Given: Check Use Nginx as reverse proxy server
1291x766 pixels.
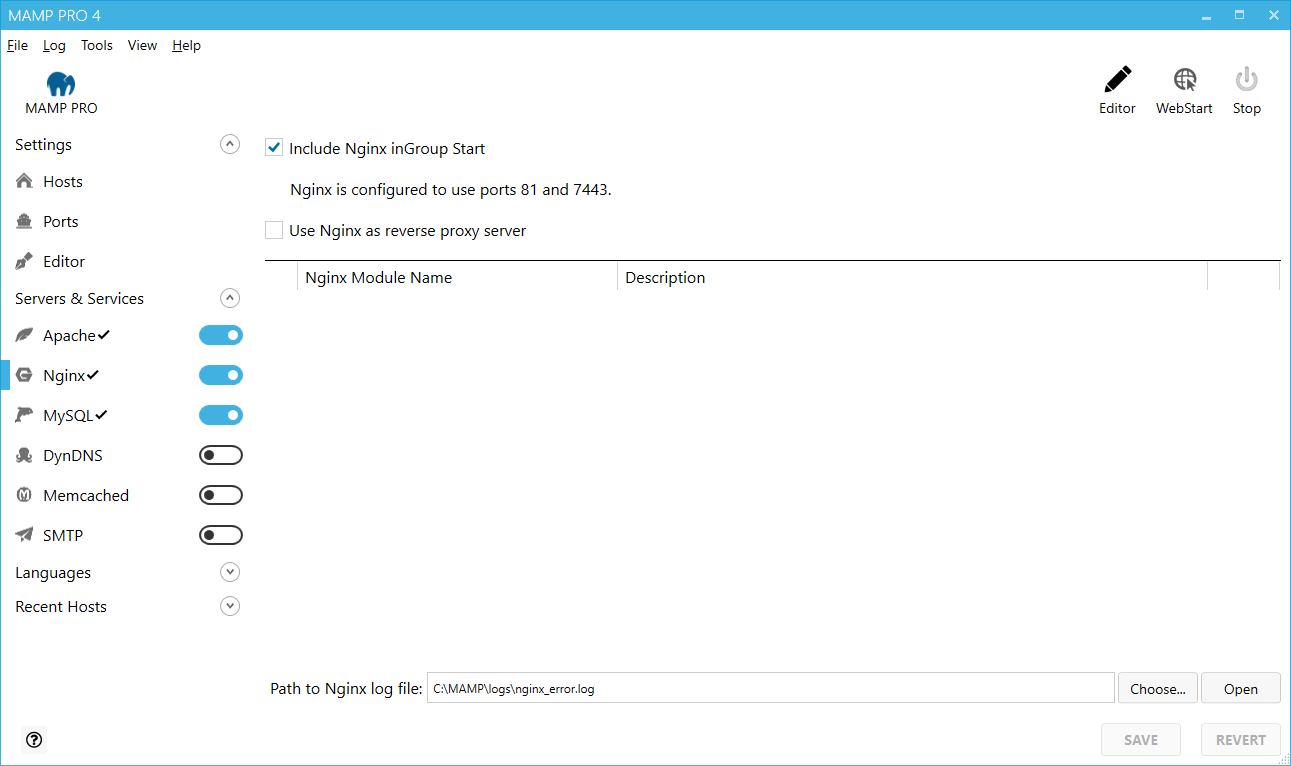Looking at the screenshot, I should (274, 230).
